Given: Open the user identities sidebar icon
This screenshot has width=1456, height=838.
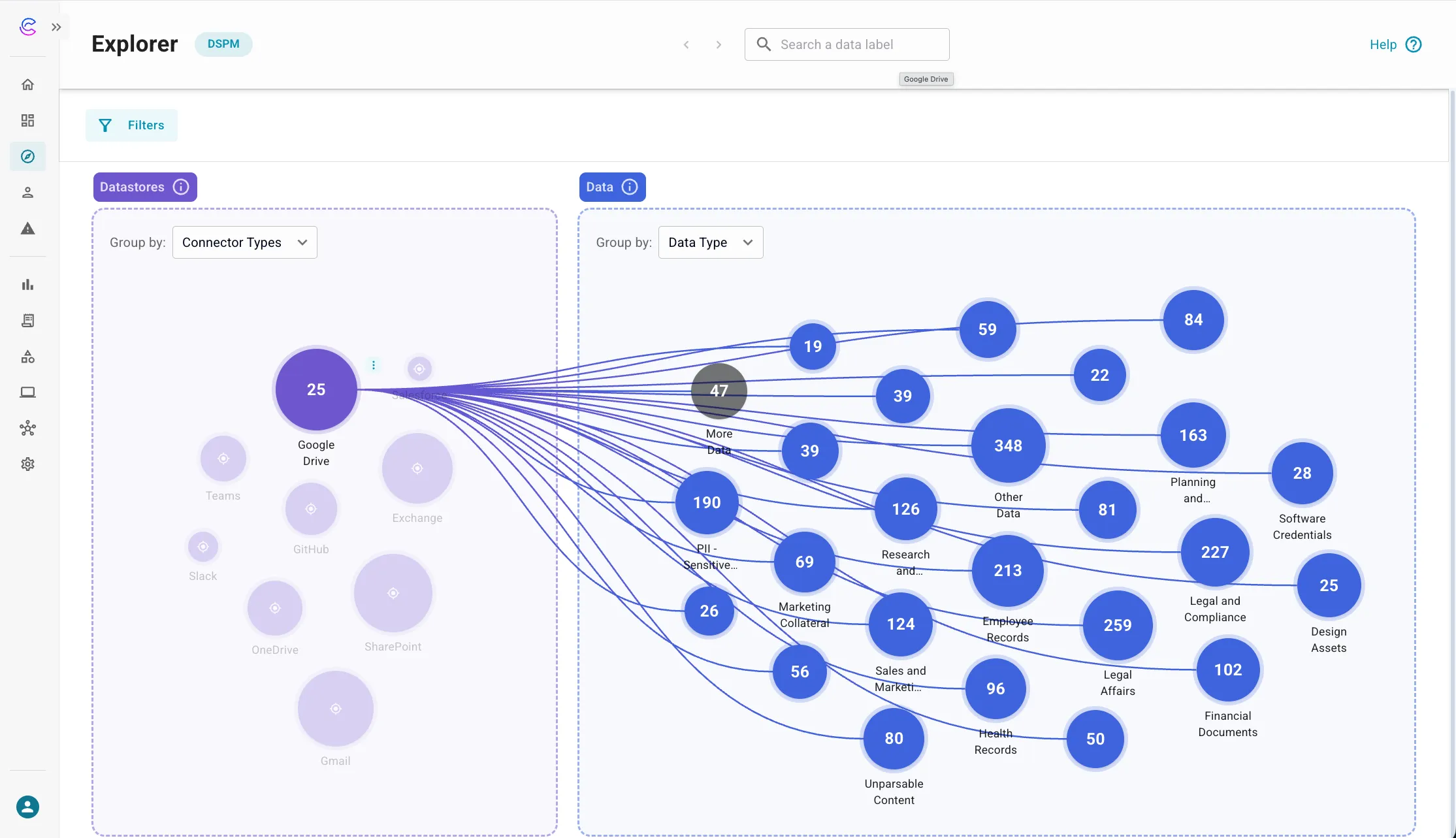Looking at the screenshot, I should [x=27, y=191].
